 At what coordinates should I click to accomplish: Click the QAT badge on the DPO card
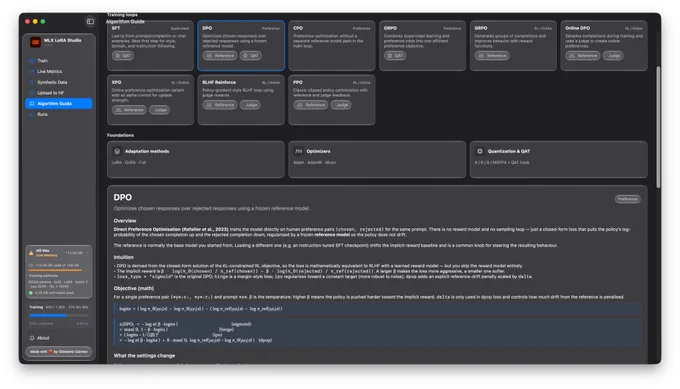(251, 56)
